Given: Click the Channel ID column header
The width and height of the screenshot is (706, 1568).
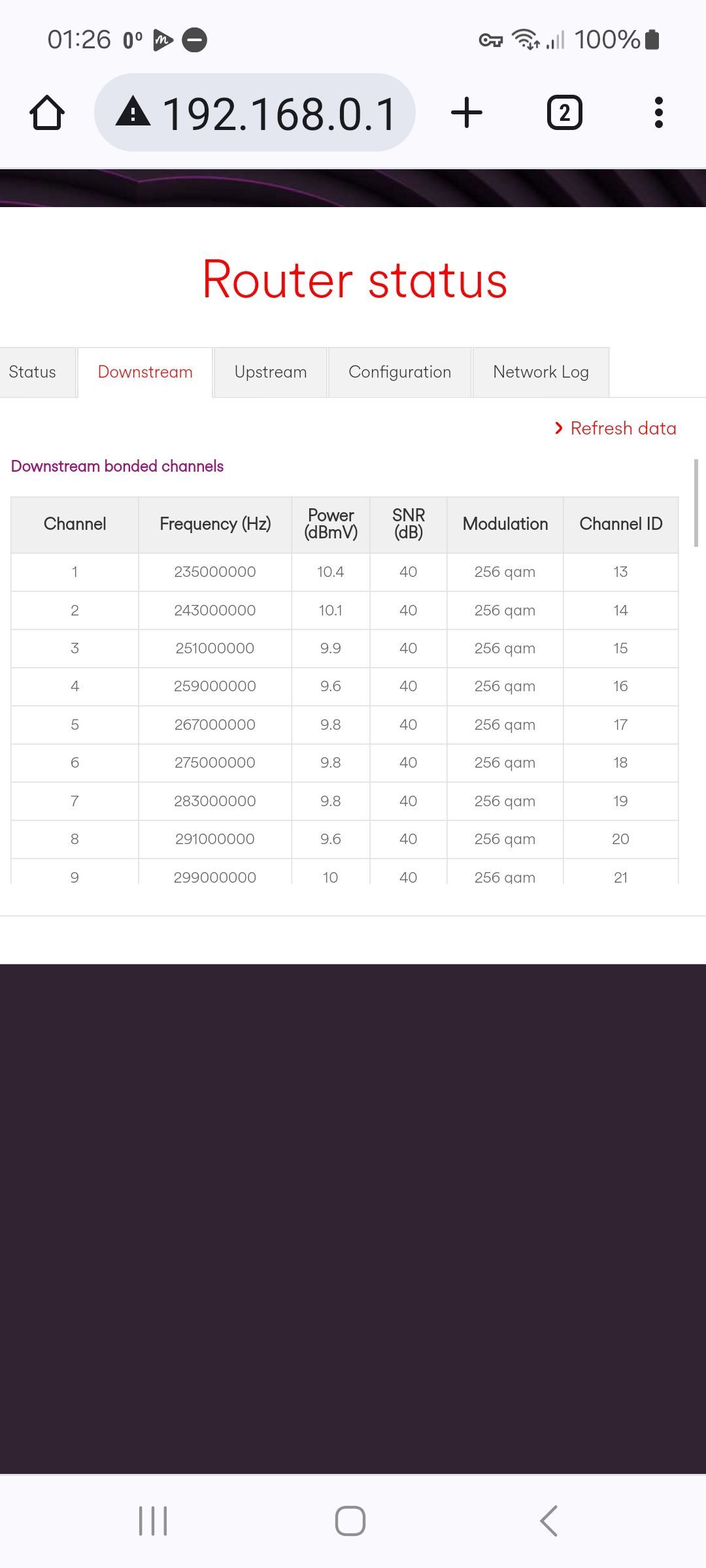Looking at the screenshot, I should click(621, 525).
